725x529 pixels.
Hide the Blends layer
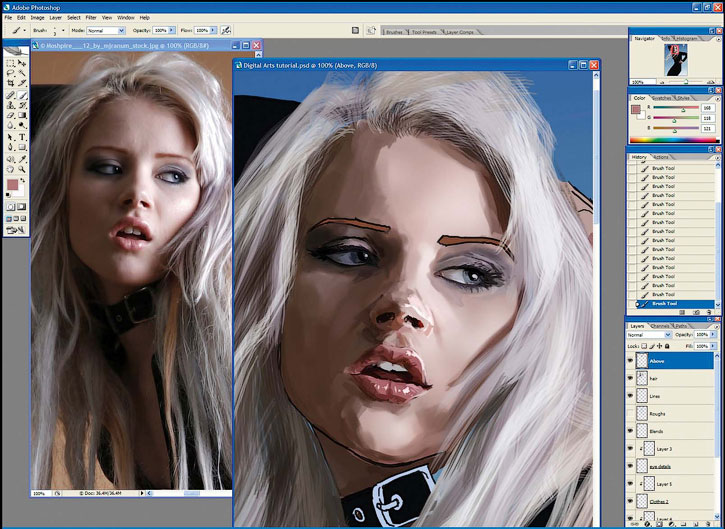click(631, 431)
